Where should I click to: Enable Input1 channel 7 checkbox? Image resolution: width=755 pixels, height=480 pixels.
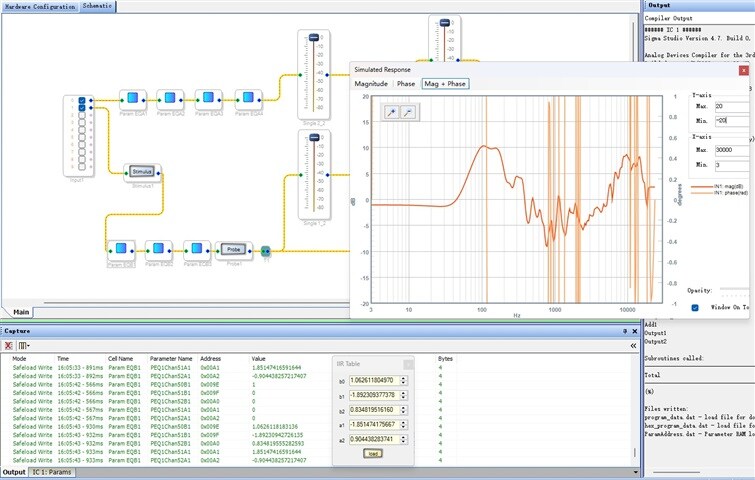[82, 152]
